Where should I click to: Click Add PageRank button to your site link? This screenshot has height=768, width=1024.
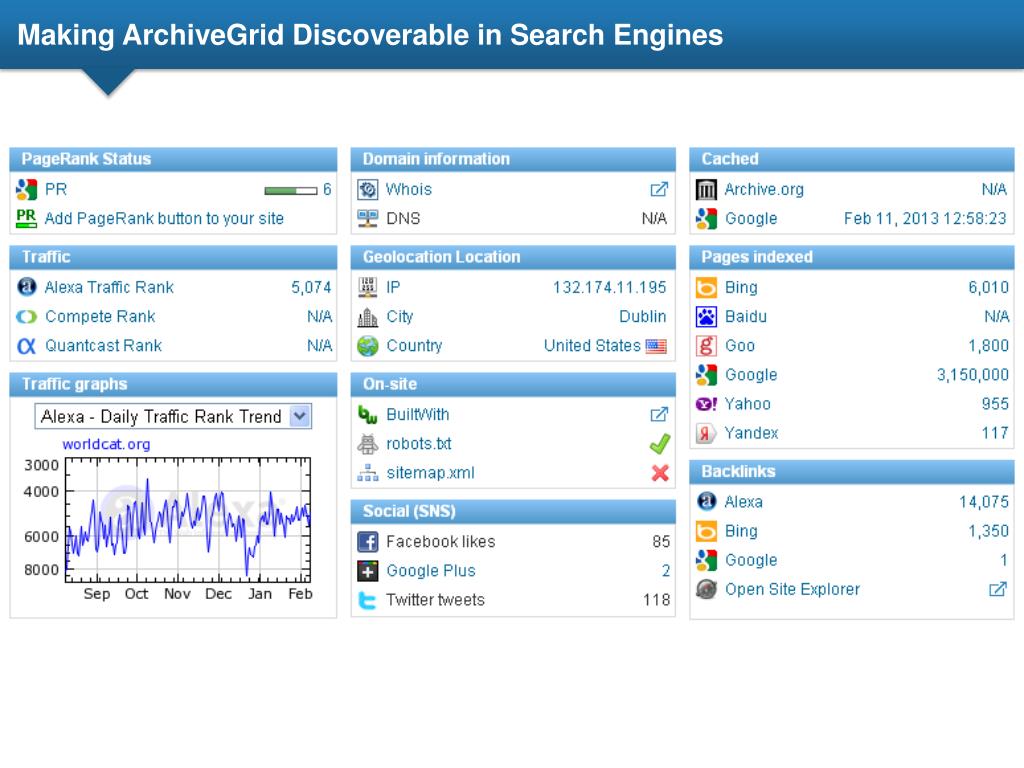pos(164,218)
